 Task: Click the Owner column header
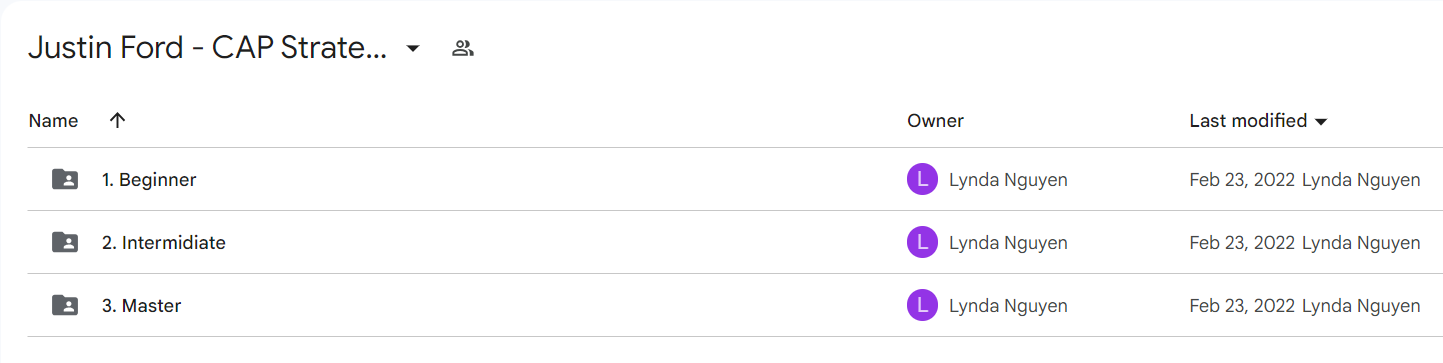[935, 120]
